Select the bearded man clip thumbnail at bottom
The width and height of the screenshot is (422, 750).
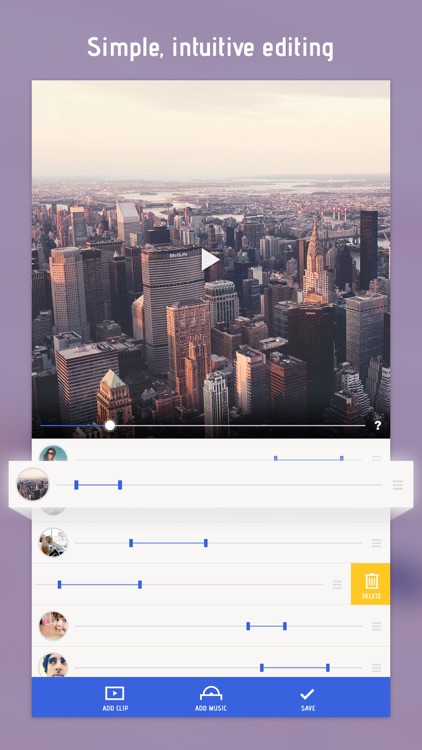[x=53, y=665]
